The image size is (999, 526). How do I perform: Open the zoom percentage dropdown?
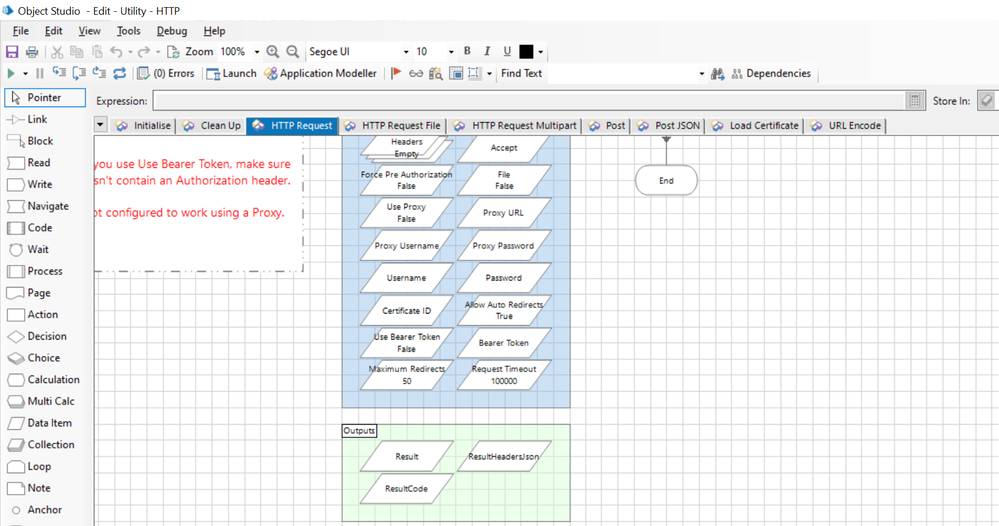(257, 52)
